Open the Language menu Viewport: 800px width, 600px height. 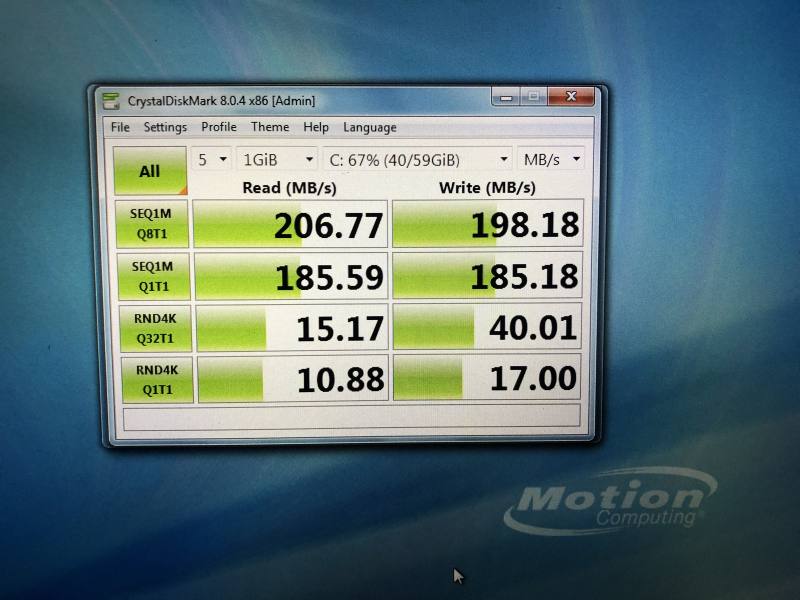pyautogui.click(x=370, y=127)
